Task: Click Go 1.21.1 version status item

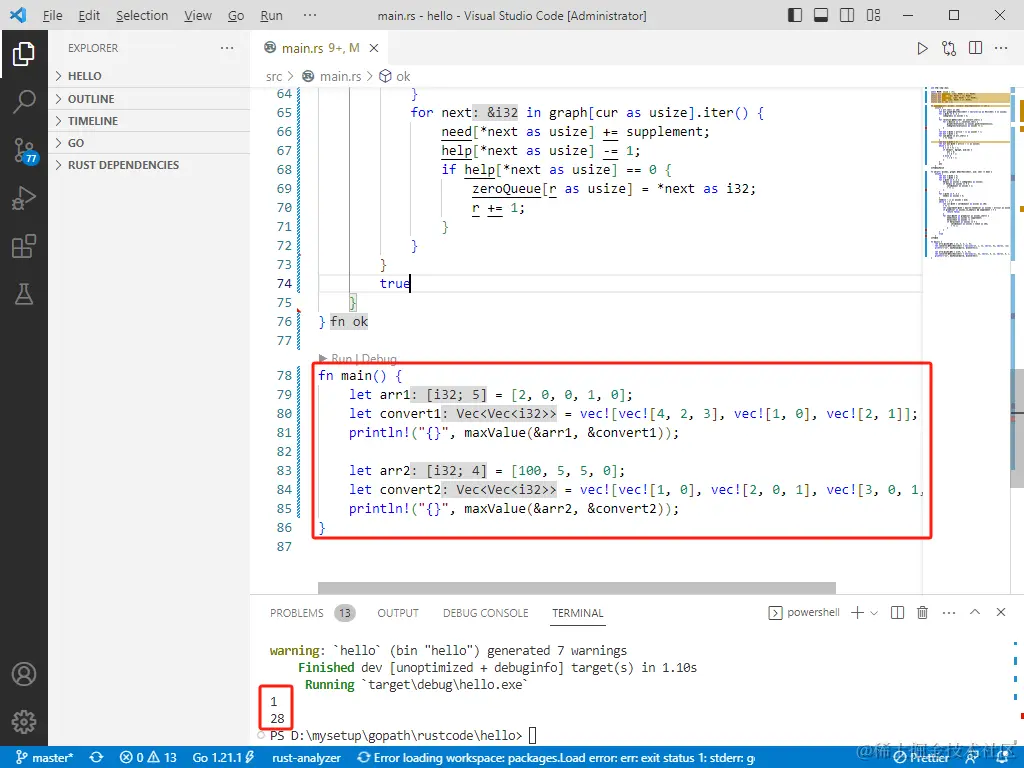Action: tap(223, 758)
